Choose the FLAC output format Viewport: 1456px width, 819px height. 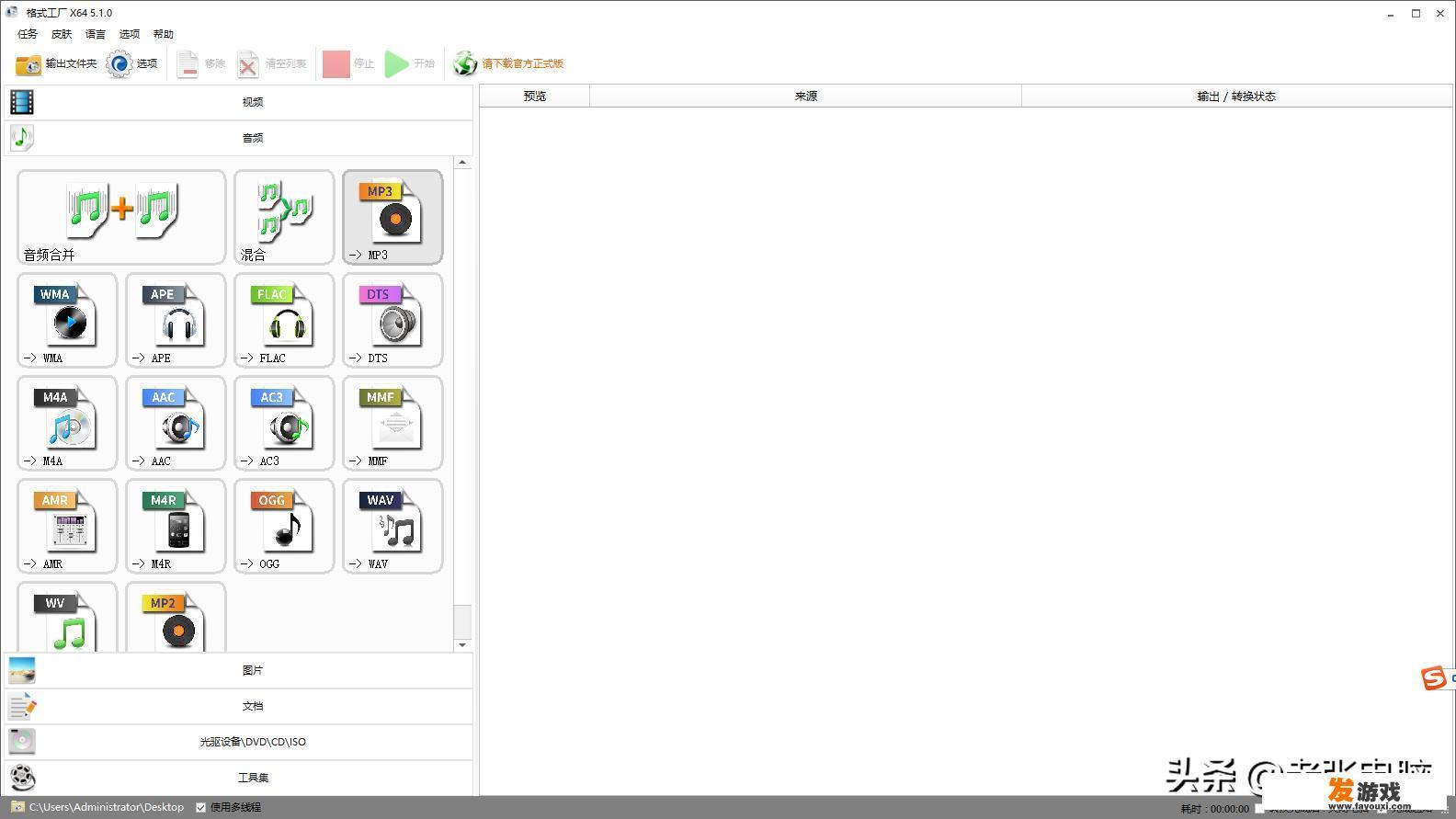pyautogui.click(x=284, y=320)
